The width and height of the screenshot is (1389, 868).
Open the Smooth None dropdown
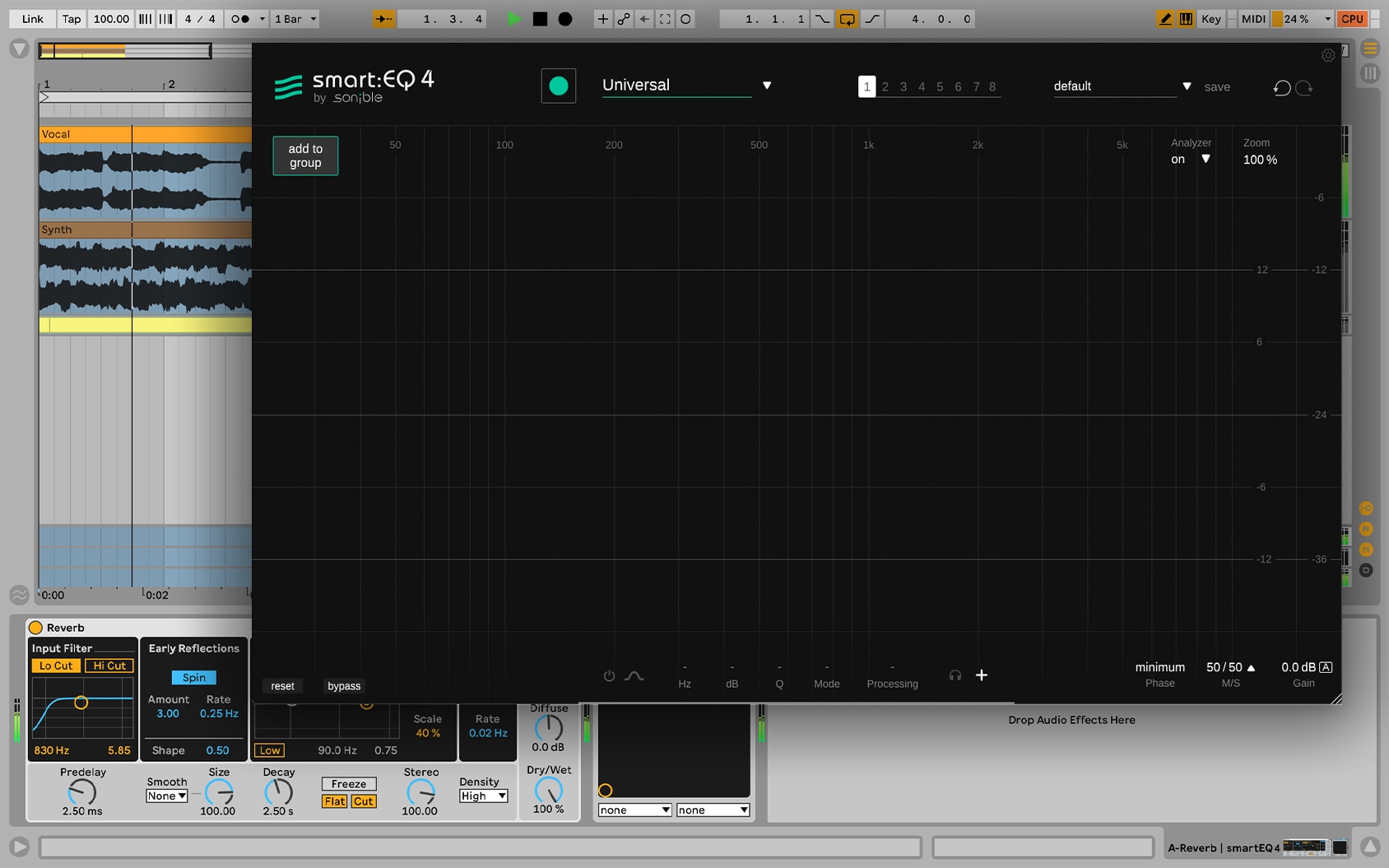point(167,796)
